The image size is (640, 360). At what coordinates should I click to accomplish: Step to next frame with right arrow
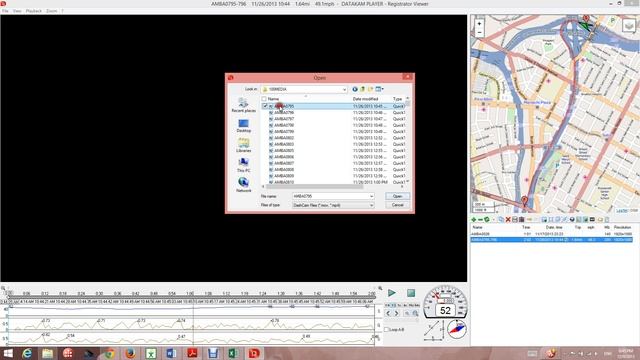[396, 313]
